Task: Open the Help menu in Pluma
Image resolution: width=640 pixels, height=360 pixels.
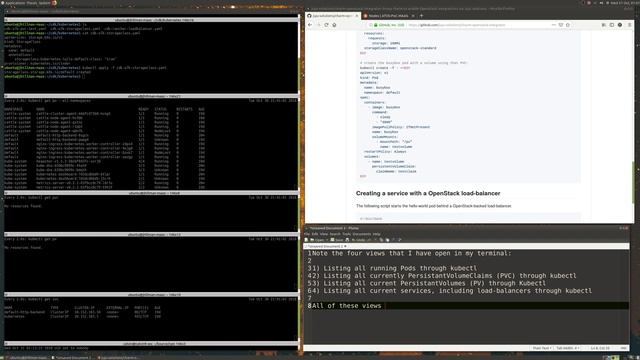Action: 376,234
